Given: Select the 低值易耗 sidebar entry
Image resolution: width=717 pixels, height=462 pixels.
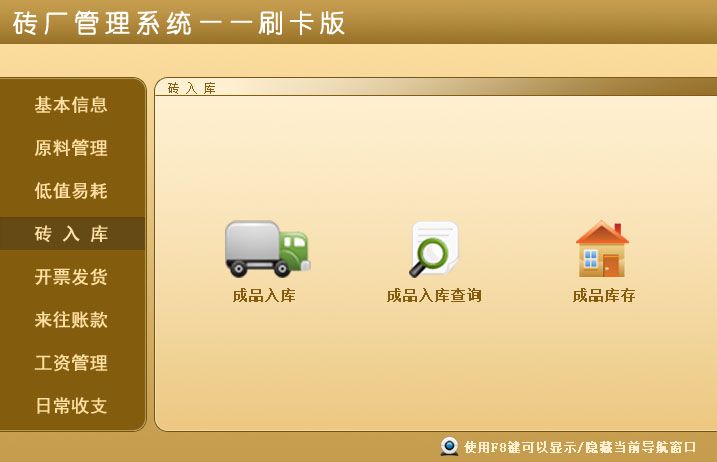Looking at the screenshot, I should point(71,191).
